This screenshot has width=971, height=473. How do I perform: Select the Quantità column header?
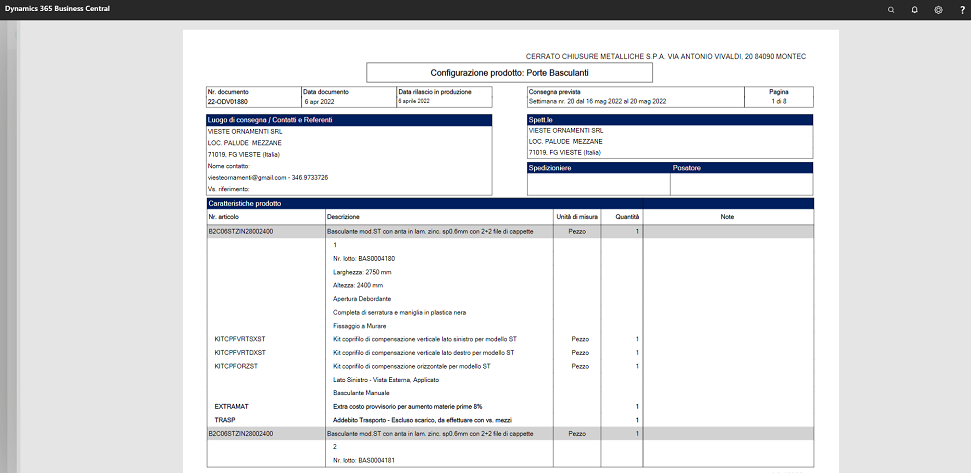pos(627,217)
